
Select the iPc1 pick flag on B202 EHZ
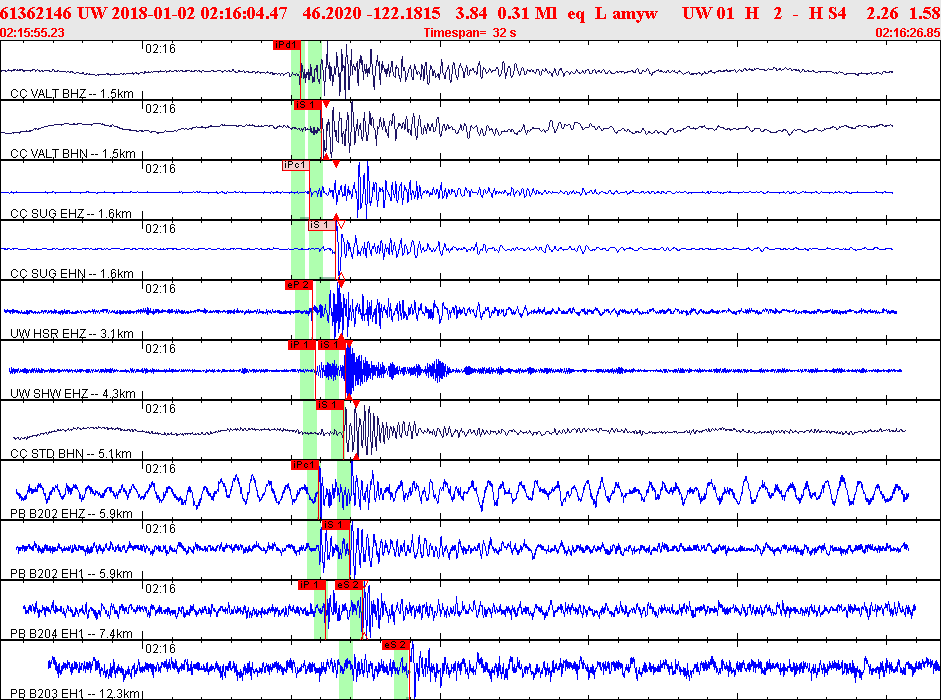click(305, 465)
